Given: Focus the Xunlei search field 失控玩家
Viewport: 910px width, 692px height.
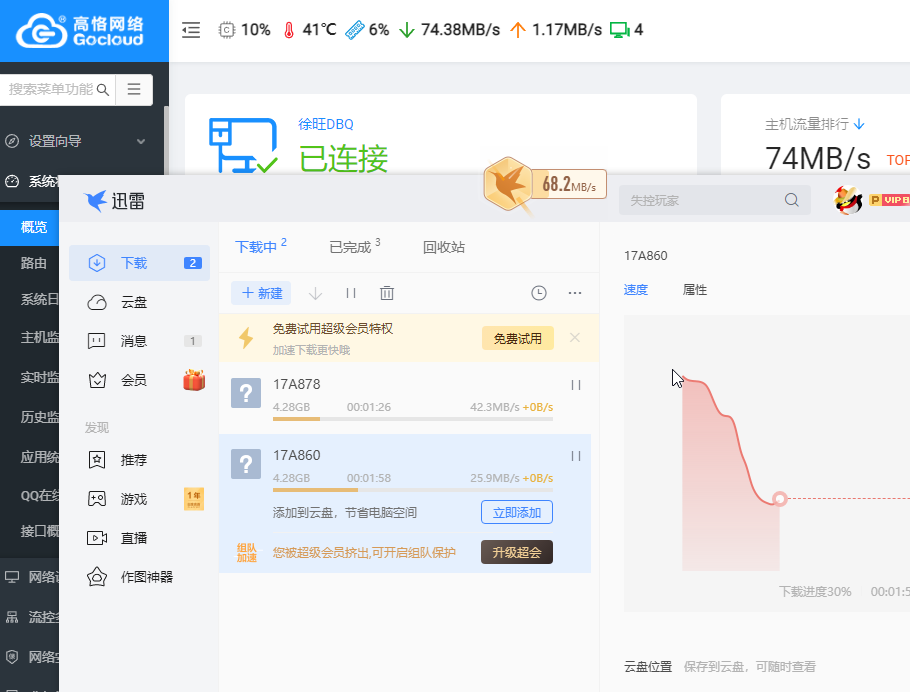Looking at the screenshot, I should point(714,200).
